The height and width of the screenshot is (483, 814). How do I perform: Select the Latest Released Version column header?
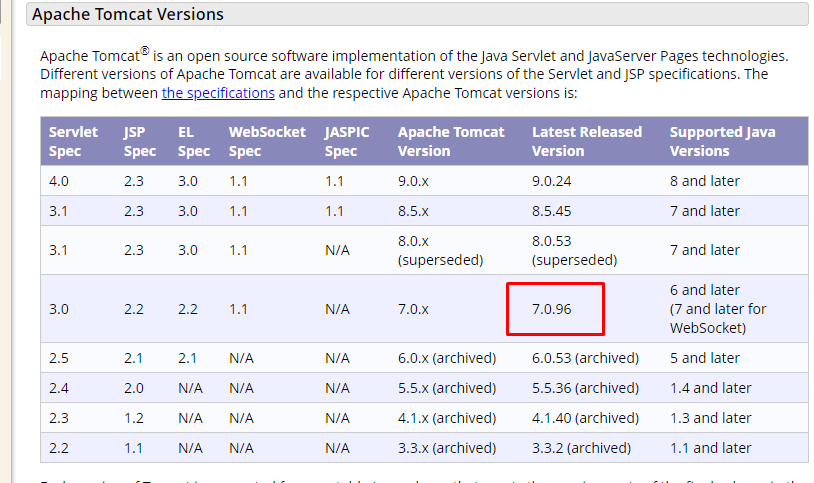[587, 141]
